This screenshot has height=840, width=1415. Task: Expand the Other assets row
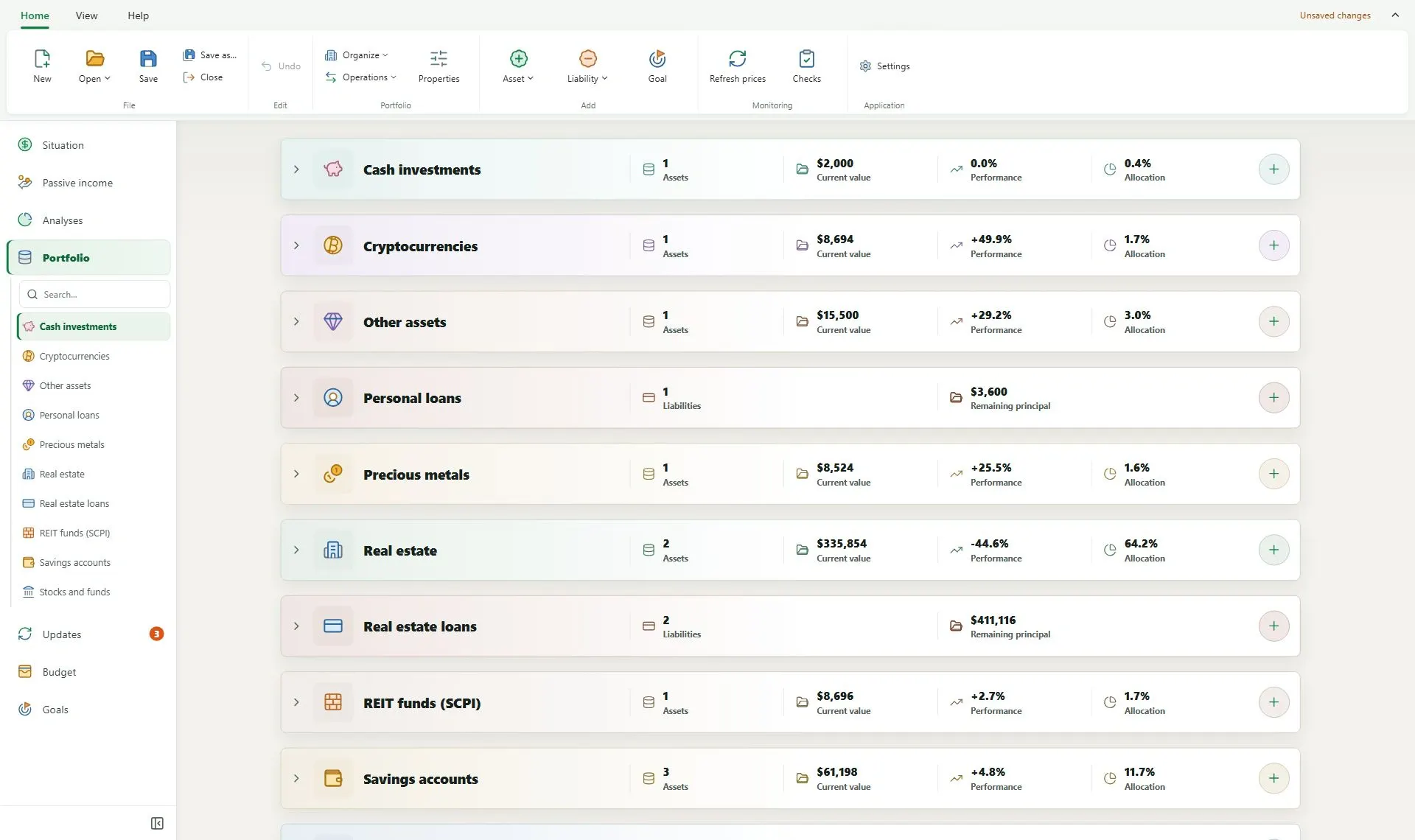pyautogui.click(x=296, y=322)
